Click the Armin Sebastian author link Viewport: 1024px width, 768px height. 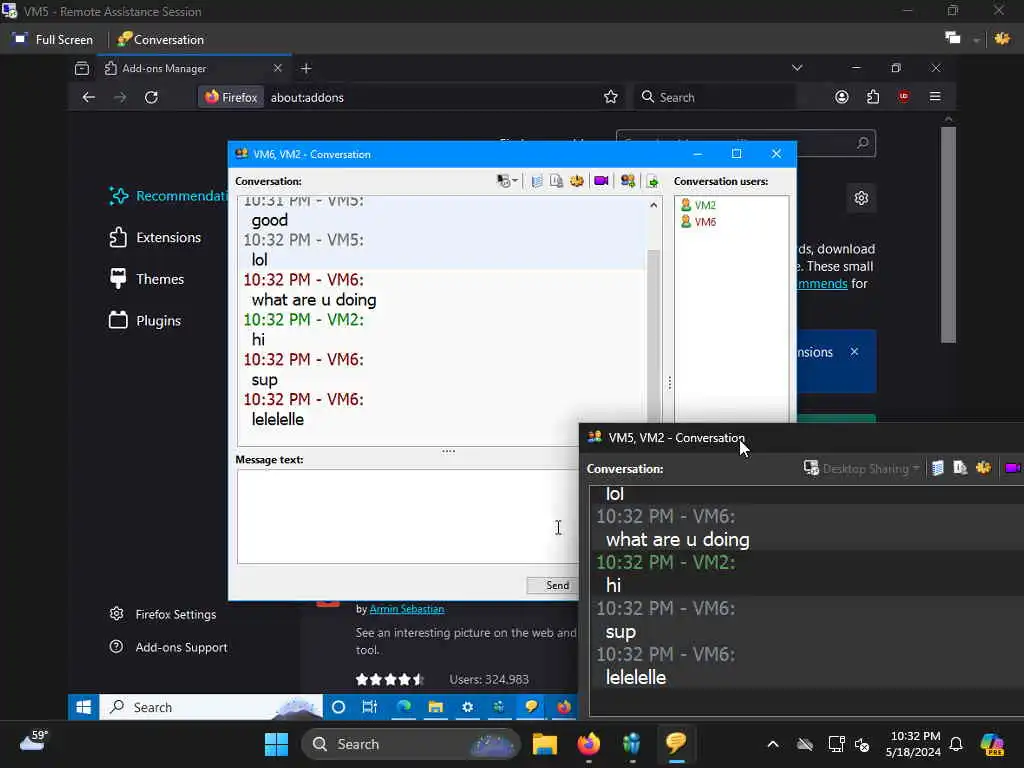coord(407,609)
